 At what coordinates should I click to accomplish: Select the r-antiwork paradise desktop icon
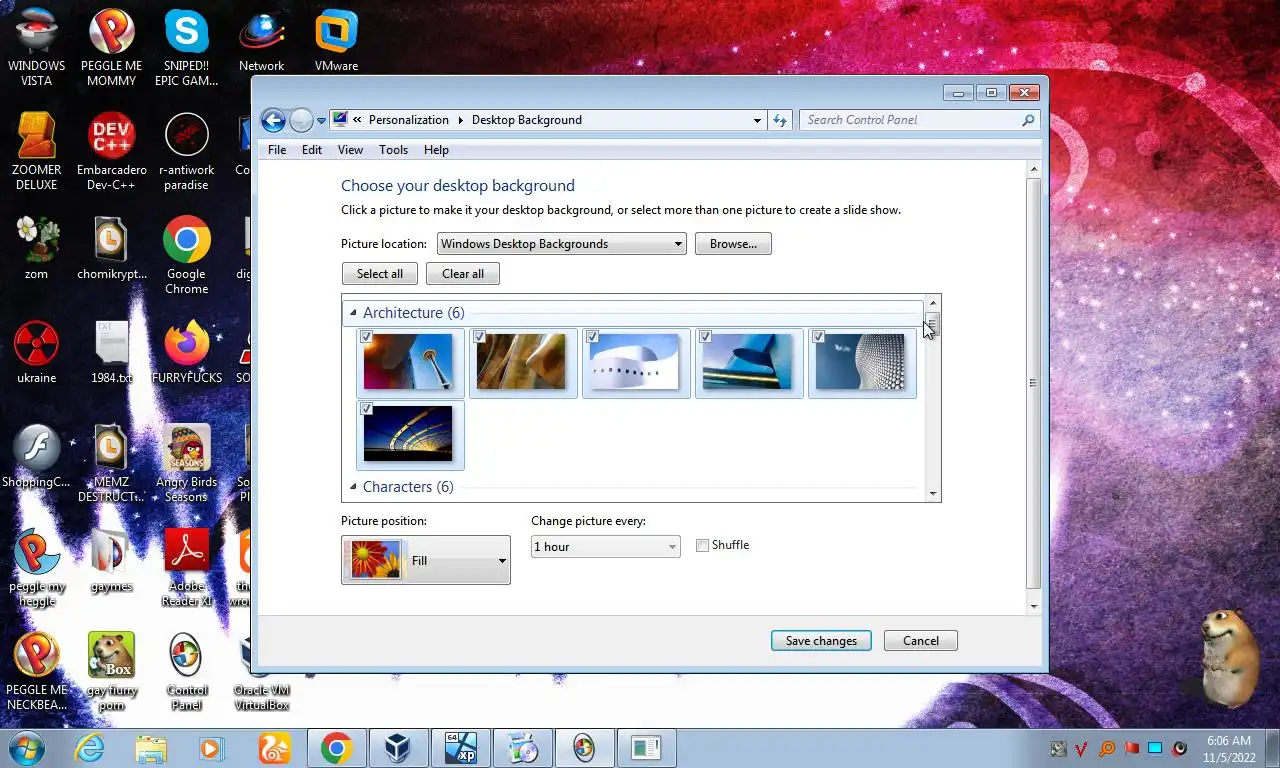tap(186, 150)
